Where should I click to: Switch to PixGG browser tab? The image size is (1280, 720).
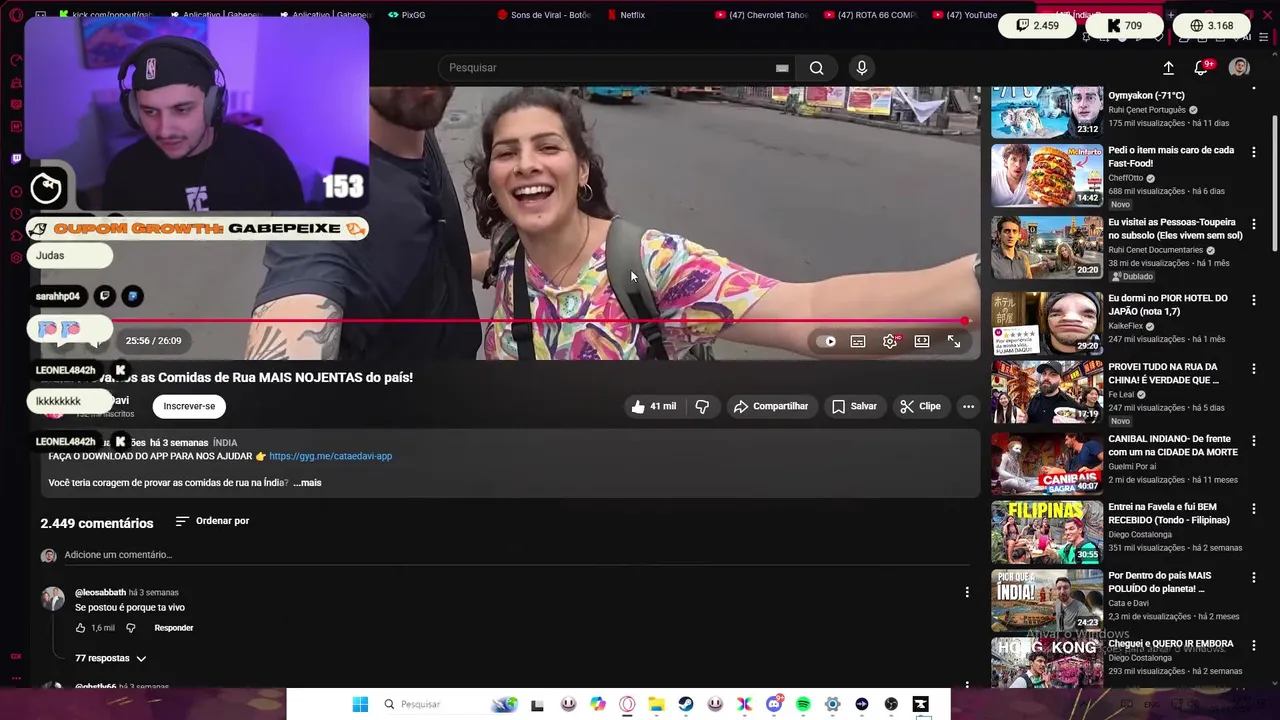pyautogui.click(x=407, y=15)
